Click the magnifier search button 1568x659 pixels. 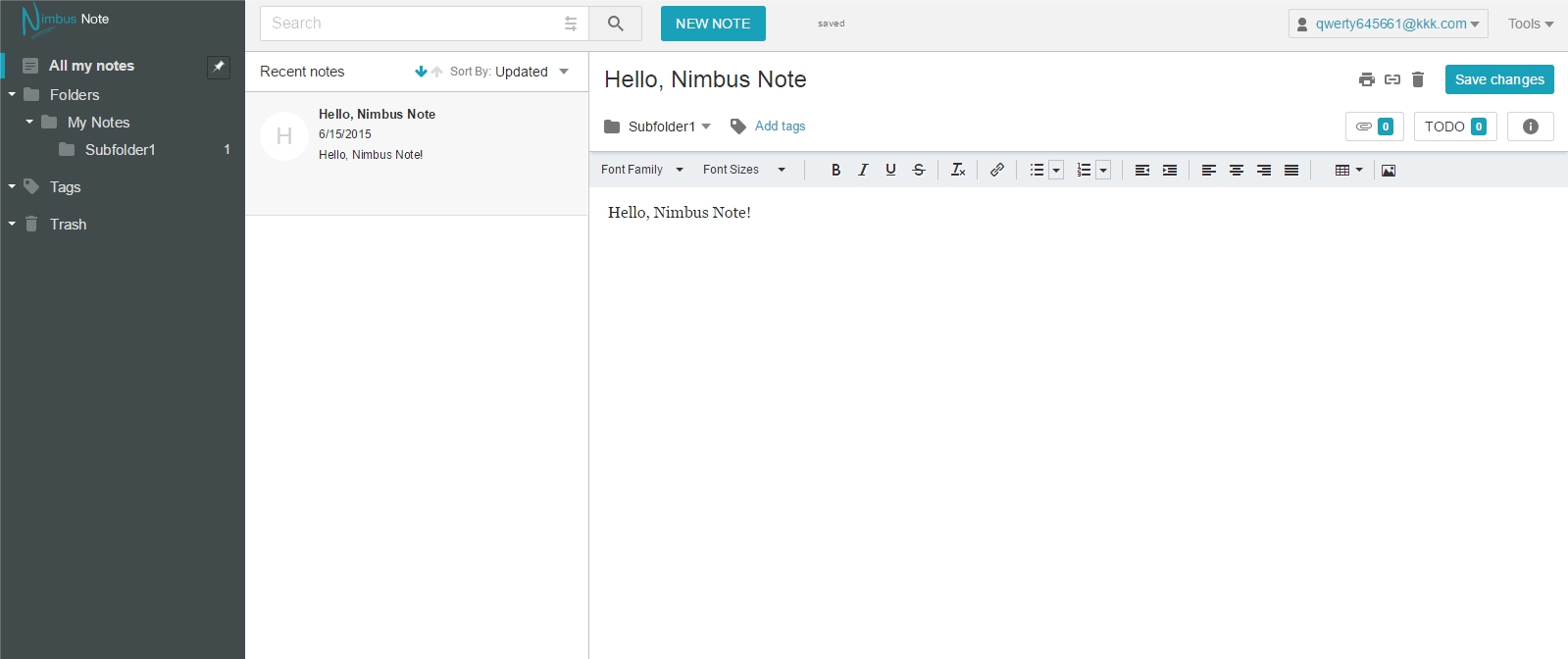click(x=616, y=24)
